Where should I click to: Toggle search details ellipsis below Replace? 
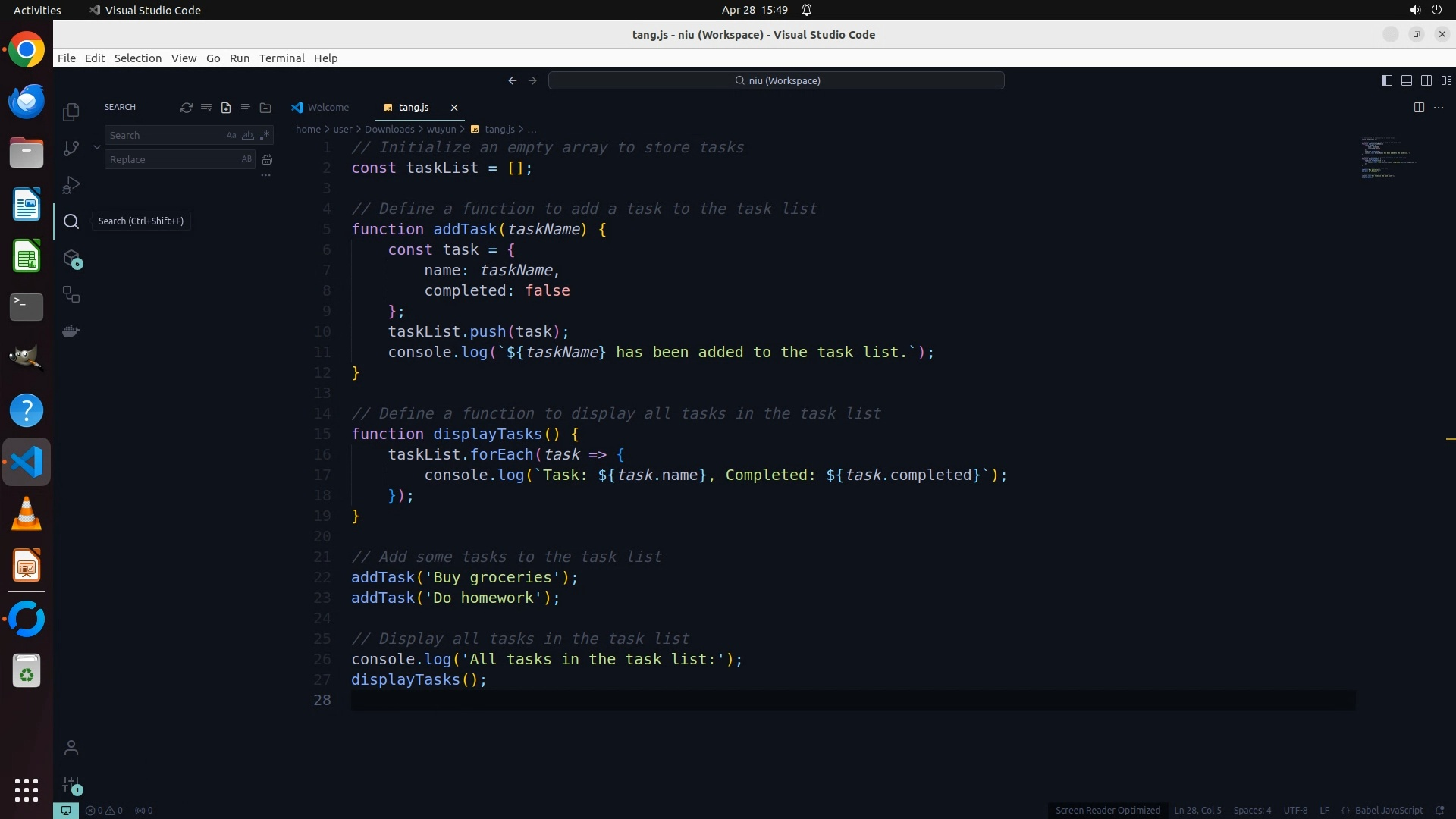coord(265,175)
